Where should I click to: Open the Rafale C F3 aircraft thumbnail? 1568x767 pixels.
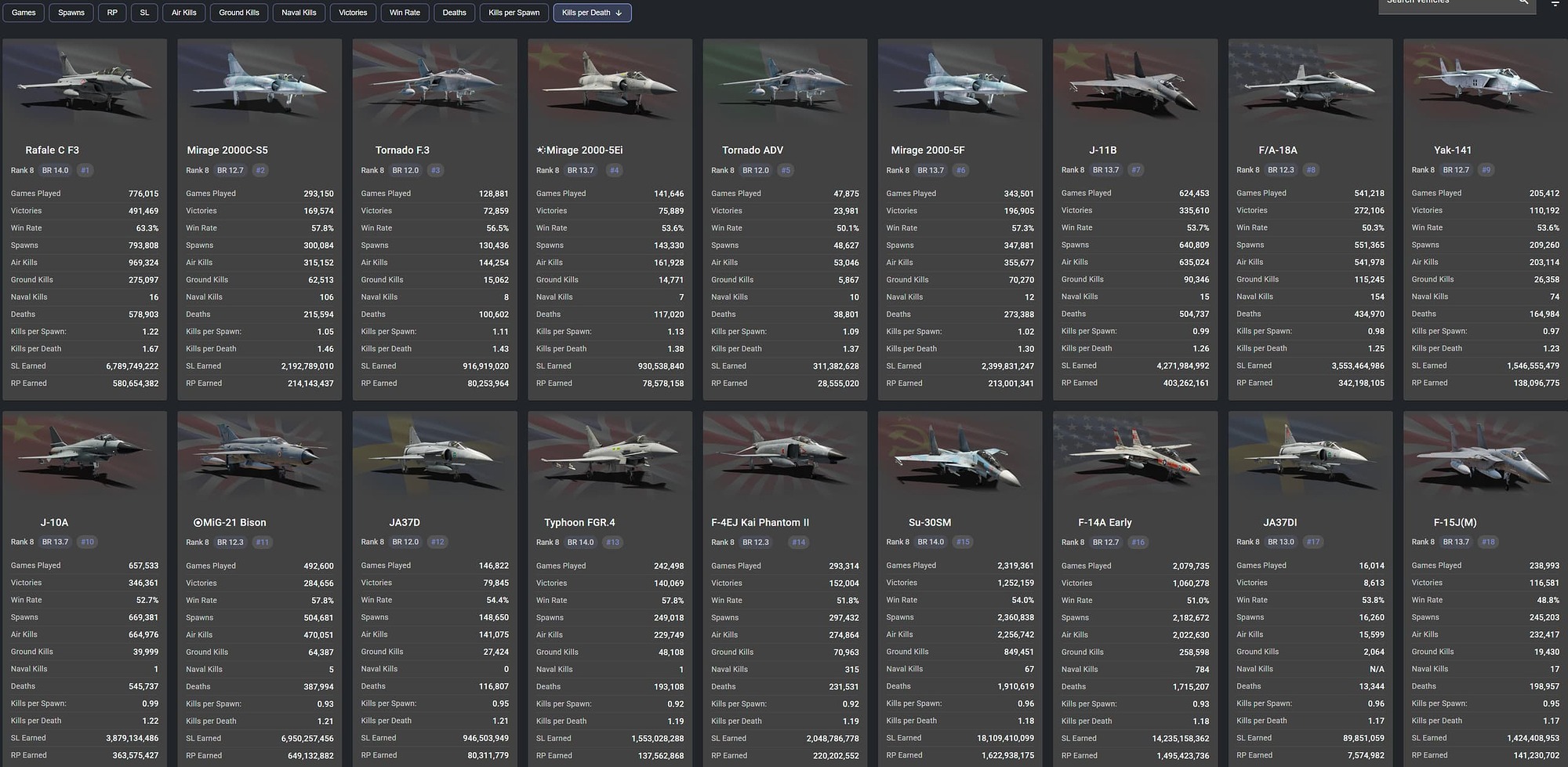84,86
